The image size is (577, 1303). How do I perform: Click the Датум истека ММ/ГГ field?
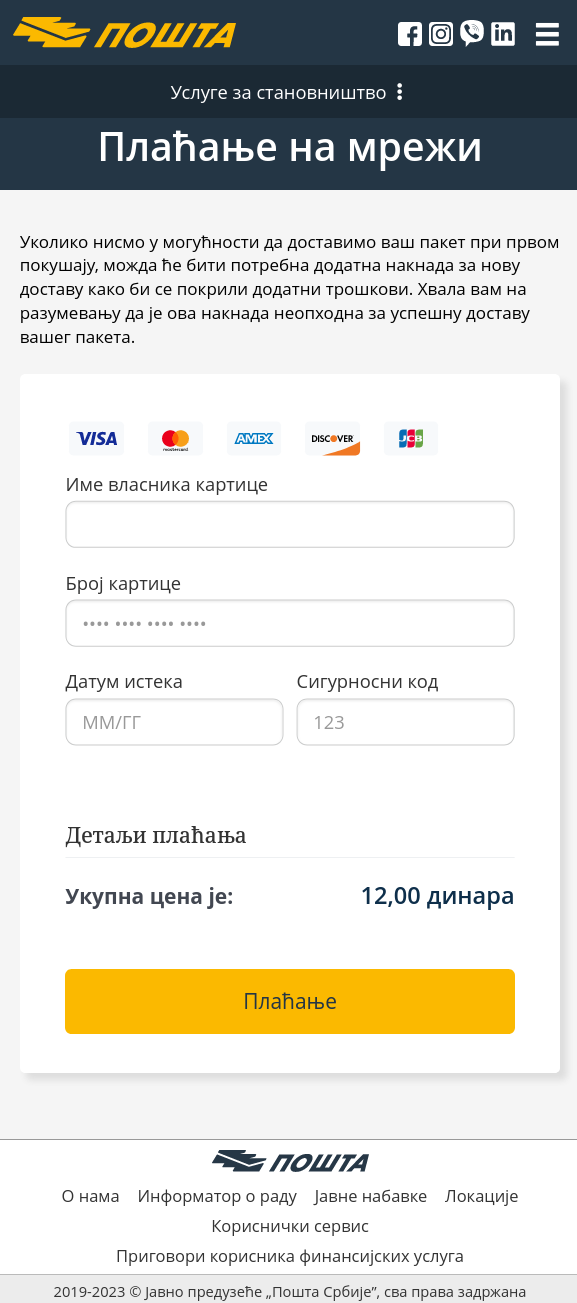(175, 722)
